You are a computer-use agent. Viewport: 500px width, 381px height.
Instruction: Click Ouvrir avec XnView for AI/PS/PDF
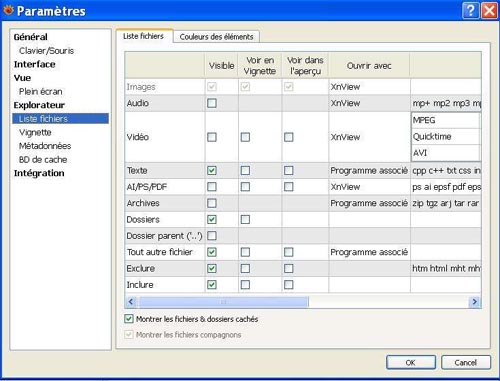point(369,187)
